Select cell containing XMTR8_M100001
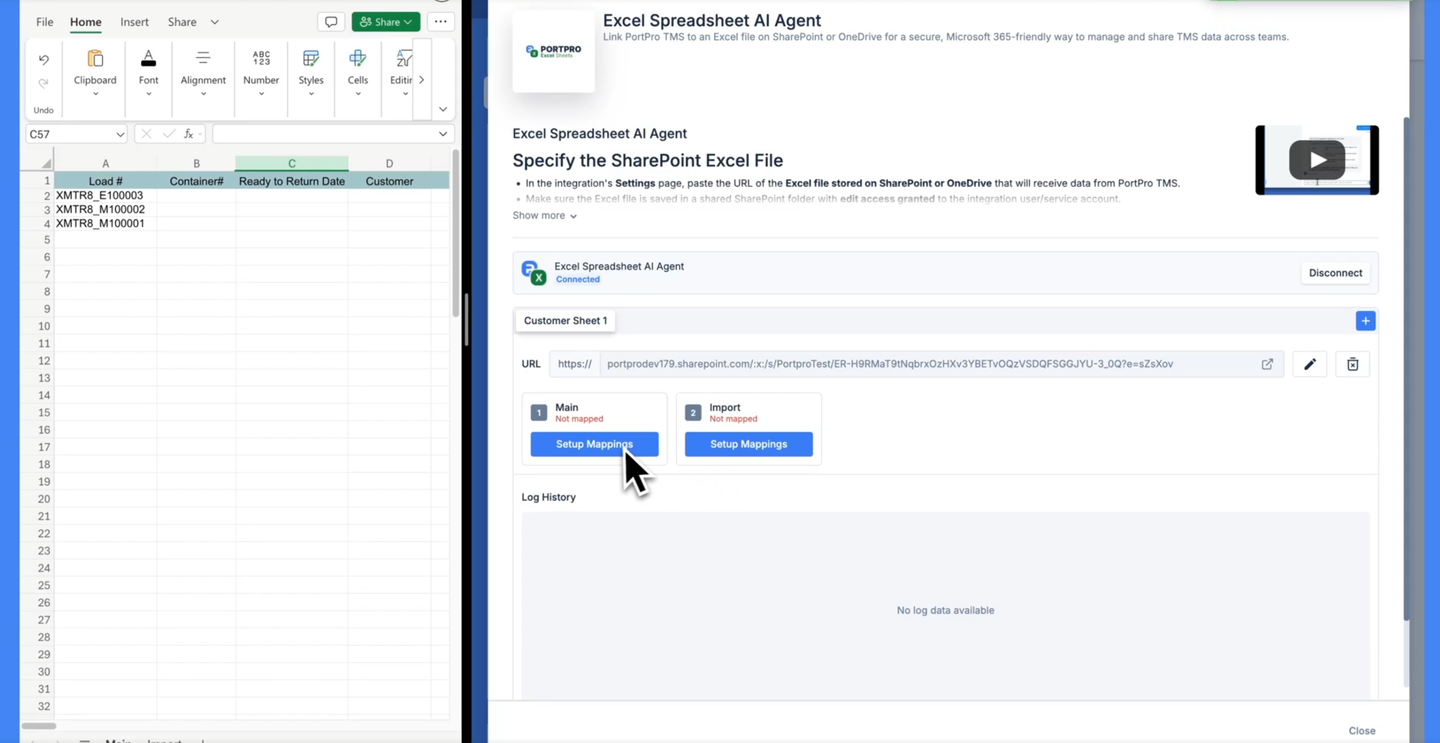The image size is (1440, 743). tap(105, 224)
